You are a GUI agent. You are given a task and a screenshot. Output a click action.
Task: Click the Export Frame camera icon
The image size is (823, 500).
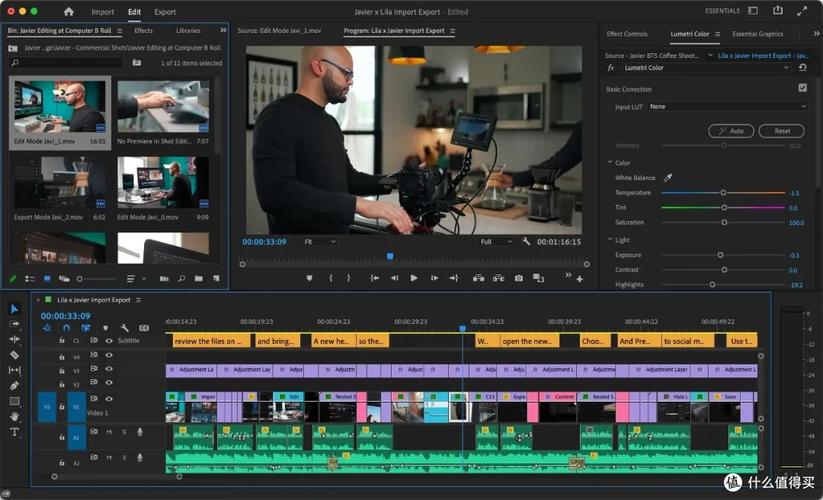click(x=519, y=278)
